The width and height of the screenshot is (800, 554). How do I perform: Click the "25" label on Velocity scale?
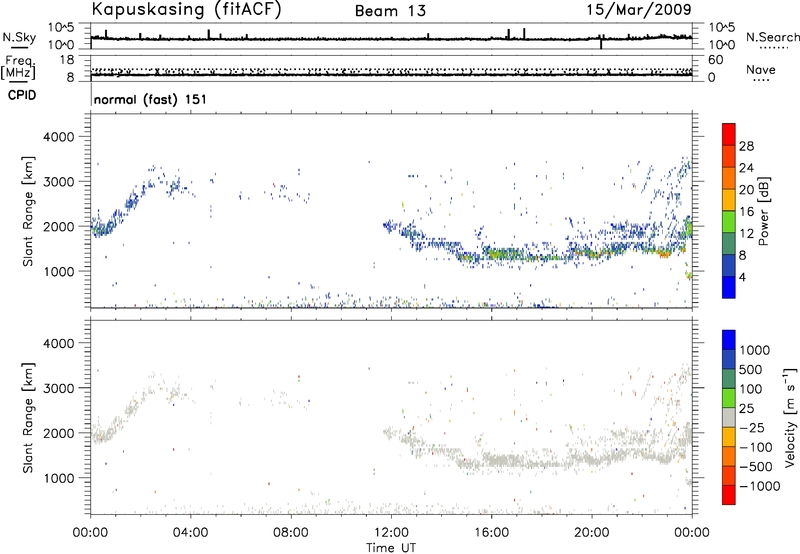(746, 409)
